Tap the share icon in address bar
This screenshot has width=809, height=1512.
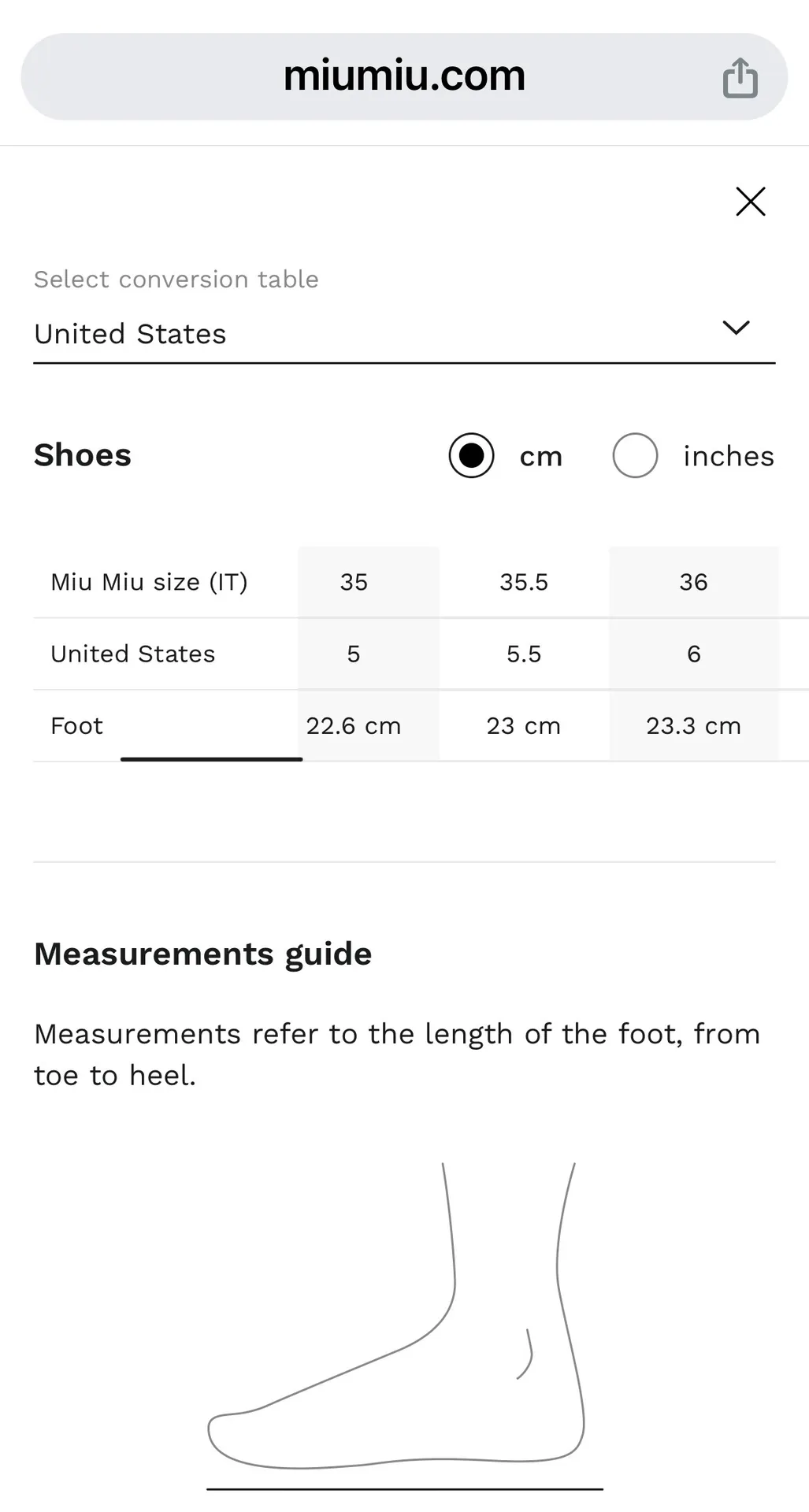point(740,78)
